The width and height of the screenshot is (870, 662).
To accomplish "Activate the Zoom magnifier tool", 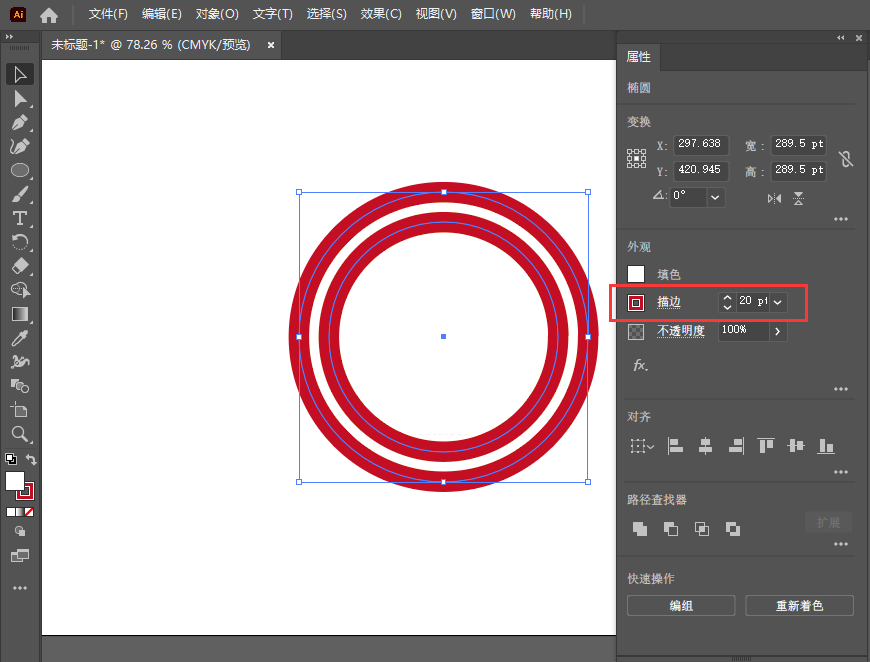I will tap(19, 434).
